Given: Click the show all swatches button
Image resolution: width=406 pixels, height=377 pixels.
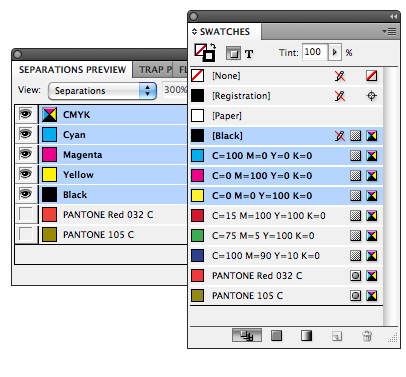Looking at the screenshot, I should pos(247,335).
